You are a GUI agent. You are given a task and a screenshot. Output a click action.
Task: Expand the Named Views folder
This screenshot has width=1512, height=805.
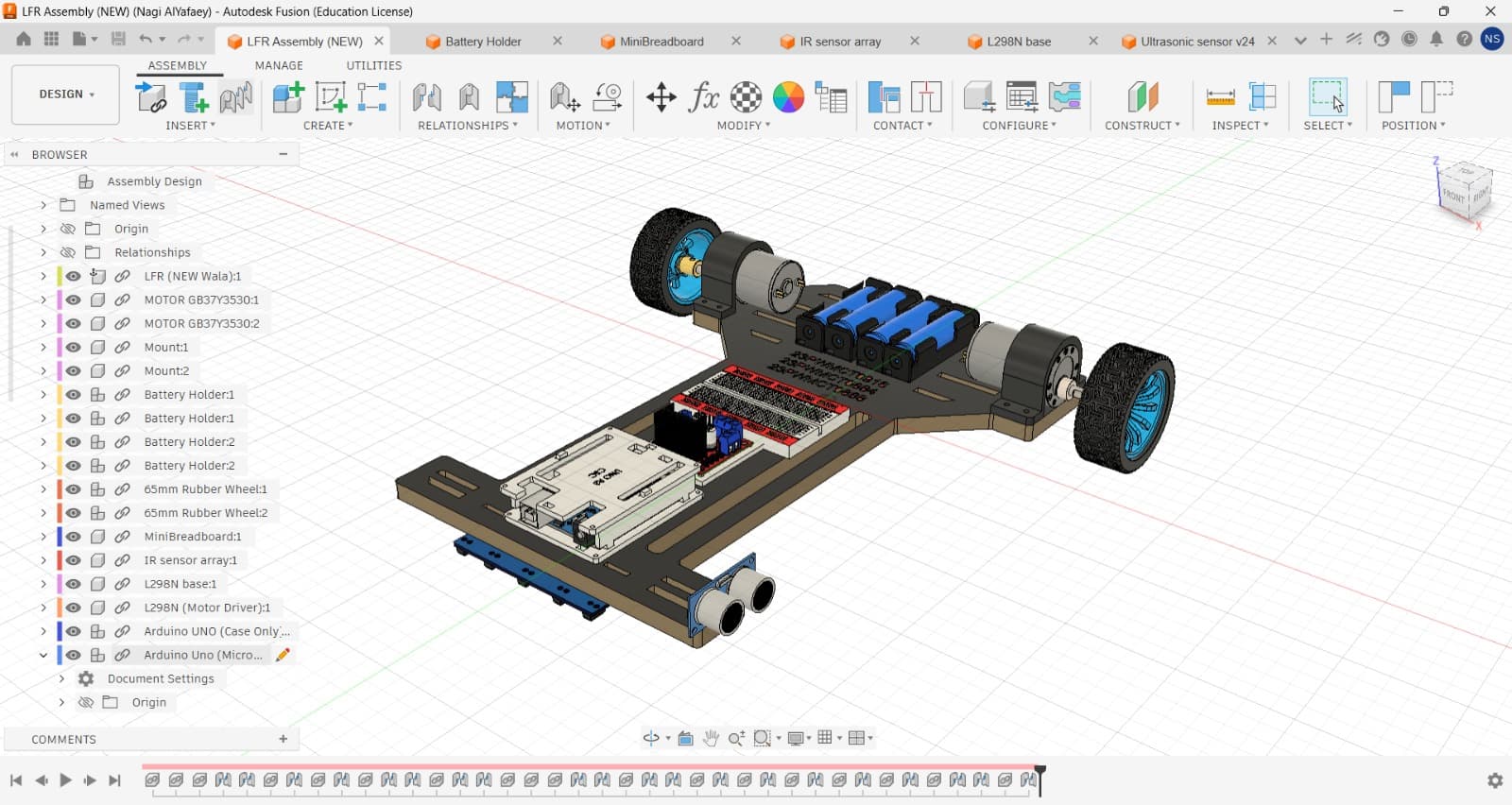[x=43, y=205]
